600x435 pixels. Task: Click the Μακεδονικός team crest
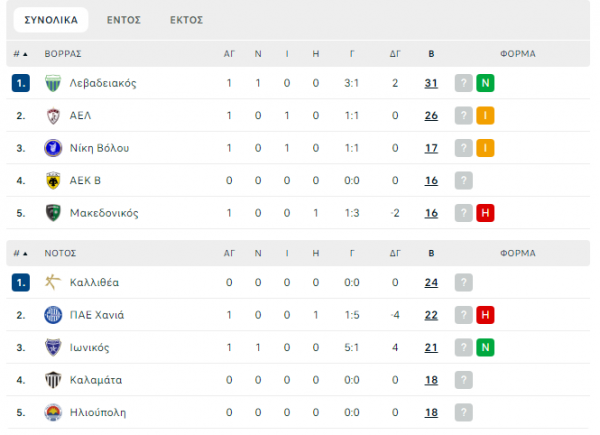tap(53, 213)
